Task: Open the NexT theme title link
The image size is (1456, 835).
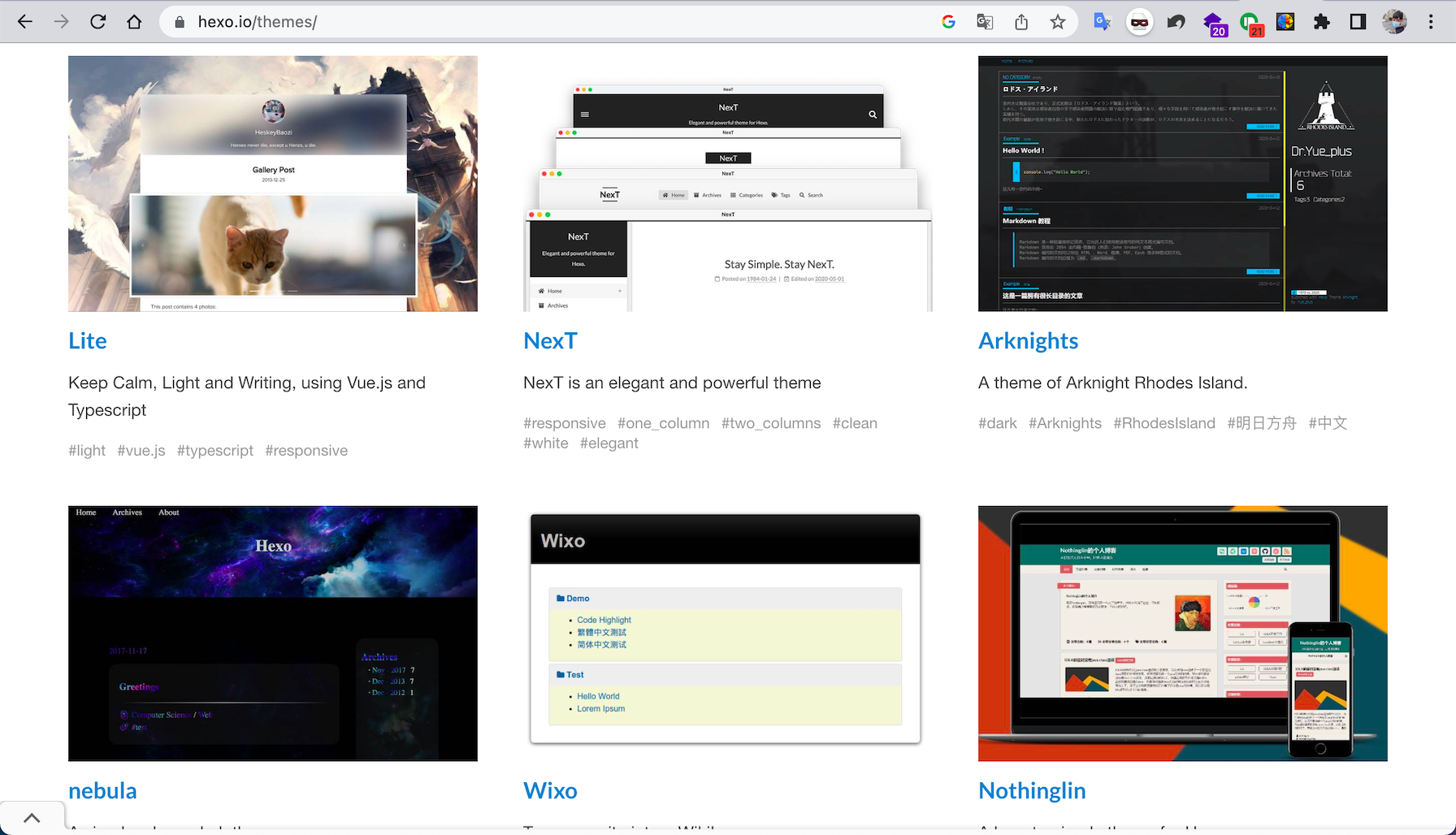Action: (x=550, y=340)
